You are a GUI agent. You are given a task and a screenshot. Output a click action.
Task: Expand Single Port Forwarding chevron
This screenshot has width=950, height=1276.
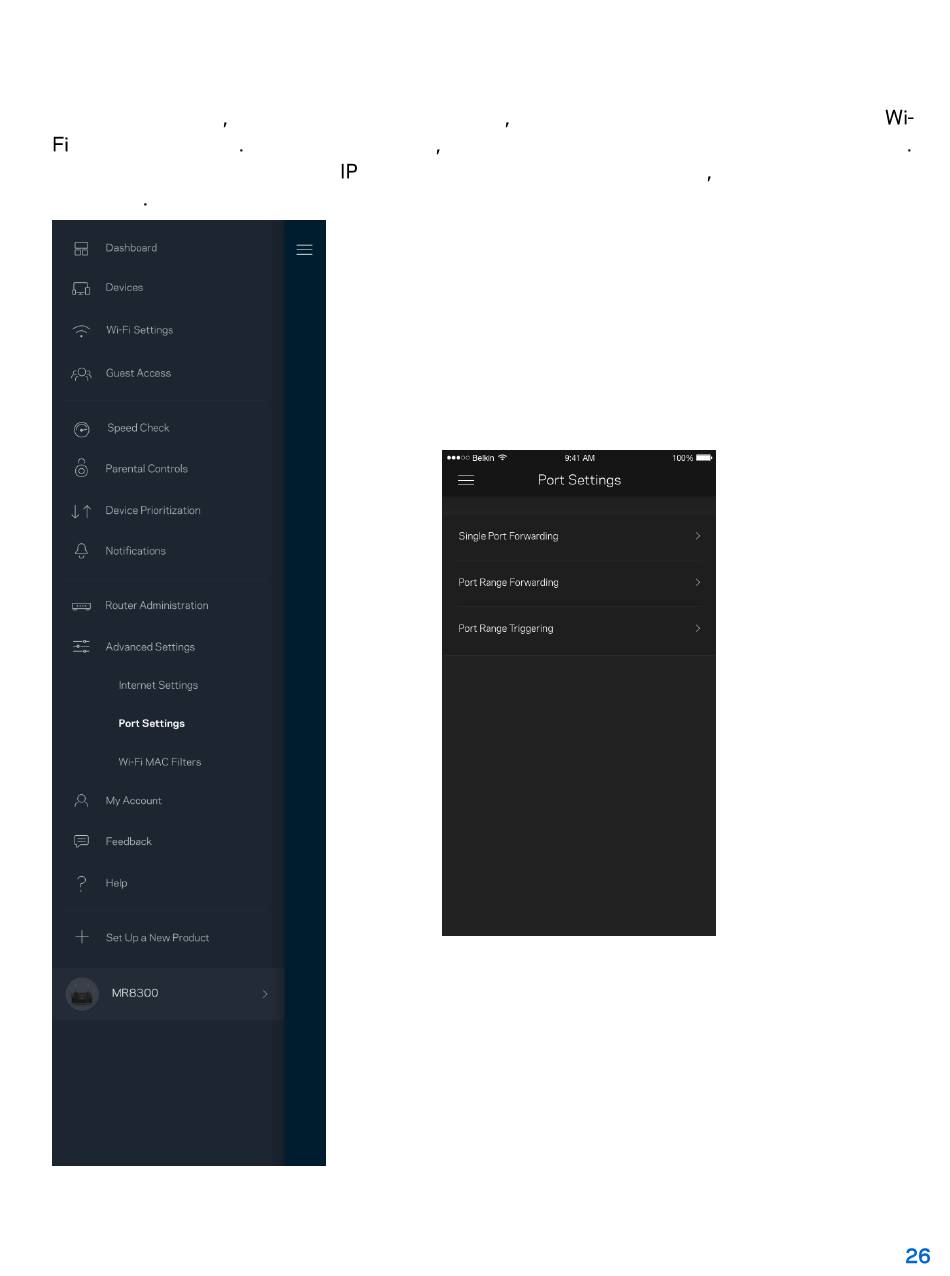pyautogui.click(x=698, y=536)
